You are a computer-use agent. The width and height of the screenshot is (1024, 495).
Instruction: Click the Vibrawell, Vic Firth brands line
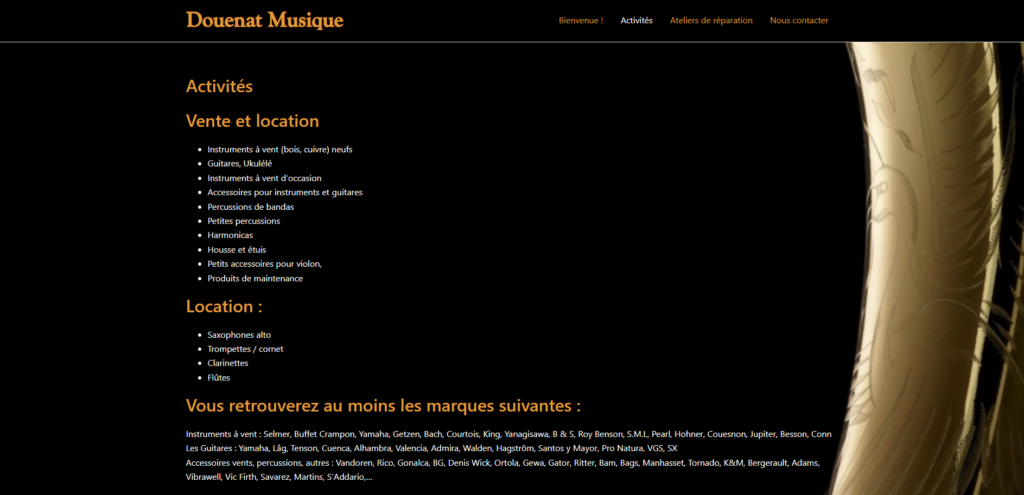[280, 477]
